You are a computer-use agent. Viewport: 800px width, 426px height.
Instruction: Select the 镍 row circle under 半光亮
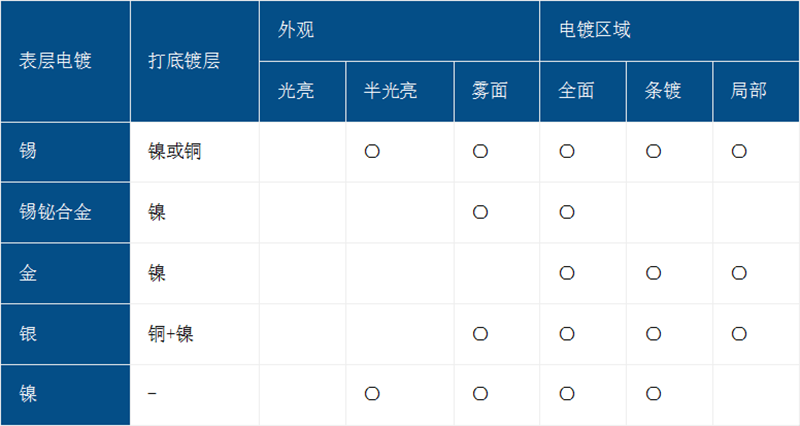[372, 394]
